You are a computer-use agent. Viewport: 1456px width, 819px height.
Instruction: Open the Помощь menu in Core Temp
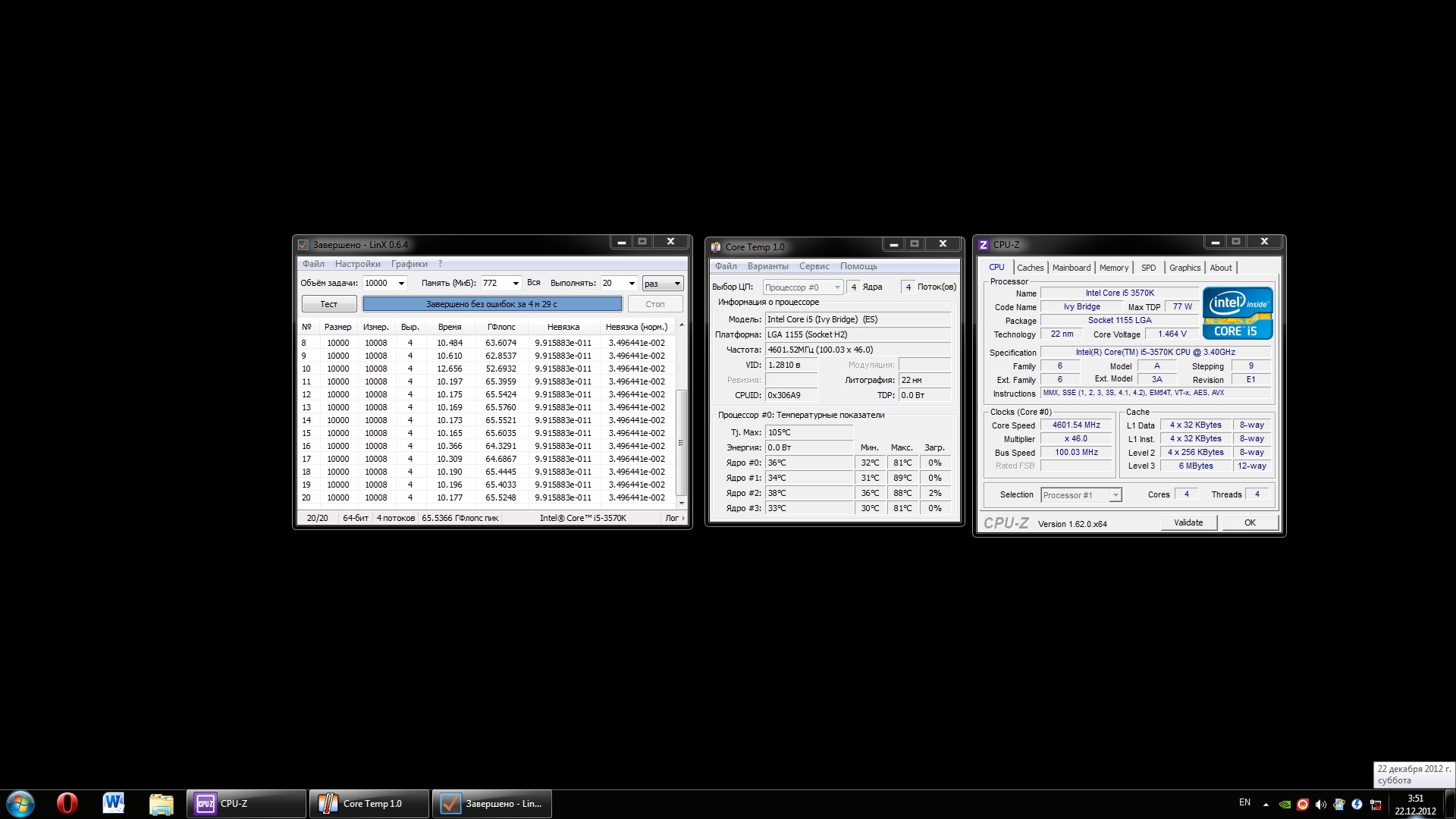(x=858, y=266)
